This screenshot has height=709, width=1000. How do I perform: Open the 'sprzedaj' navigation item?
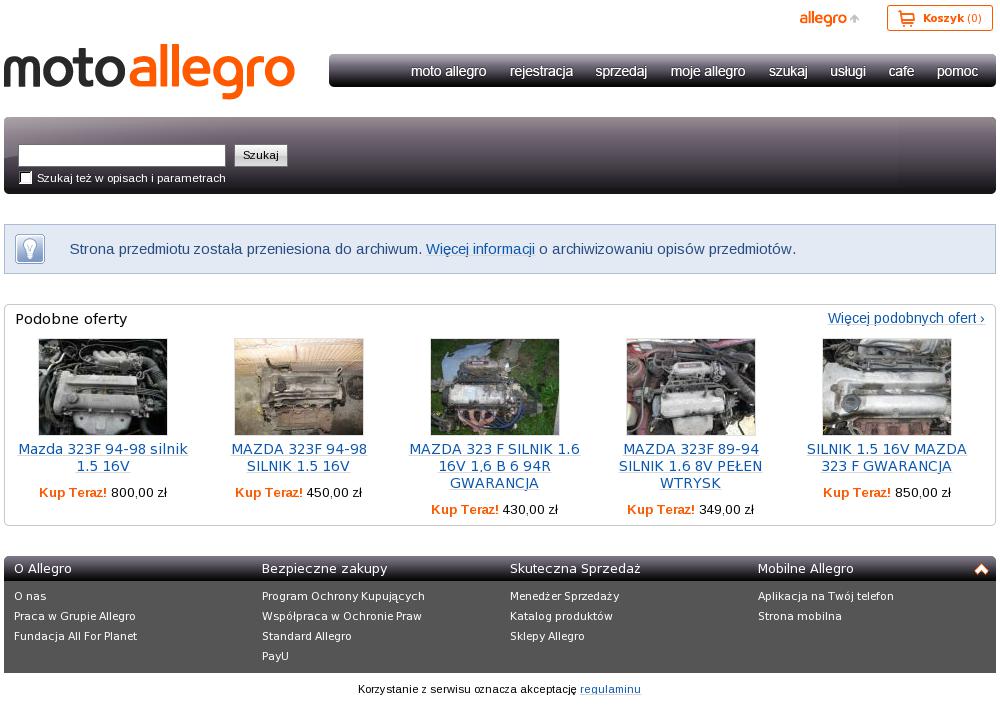pyautogui.click(x=621, y=71)
